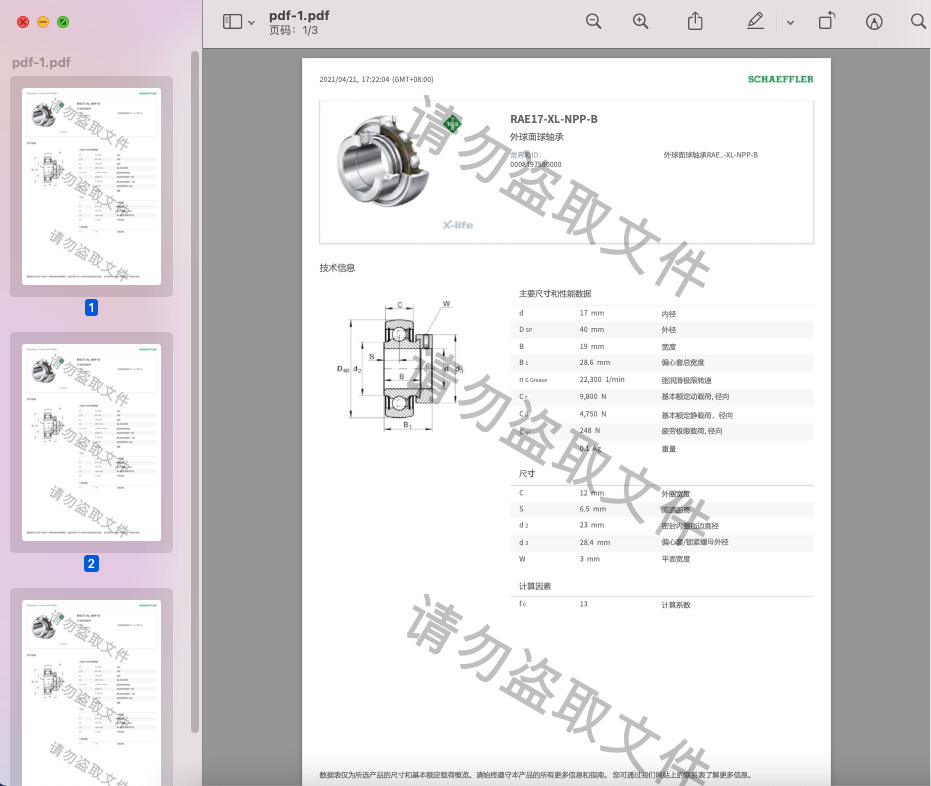Select the Highlight pen tool
This screenshot has width=931, height=786.
coord(755,21)
